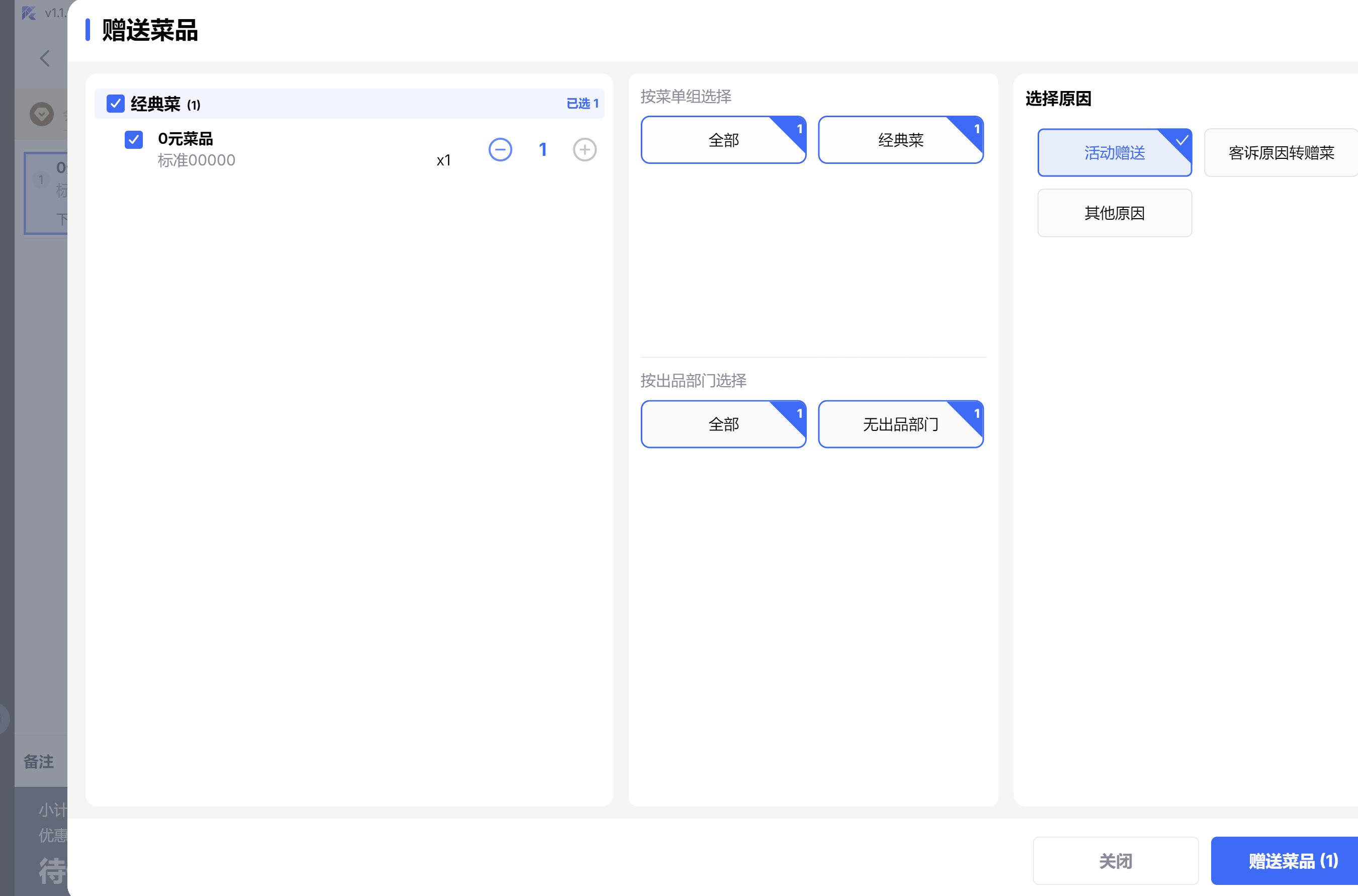Select 经典菜 menu group filter
The image size is (1358, 896).
pos(900,140)
